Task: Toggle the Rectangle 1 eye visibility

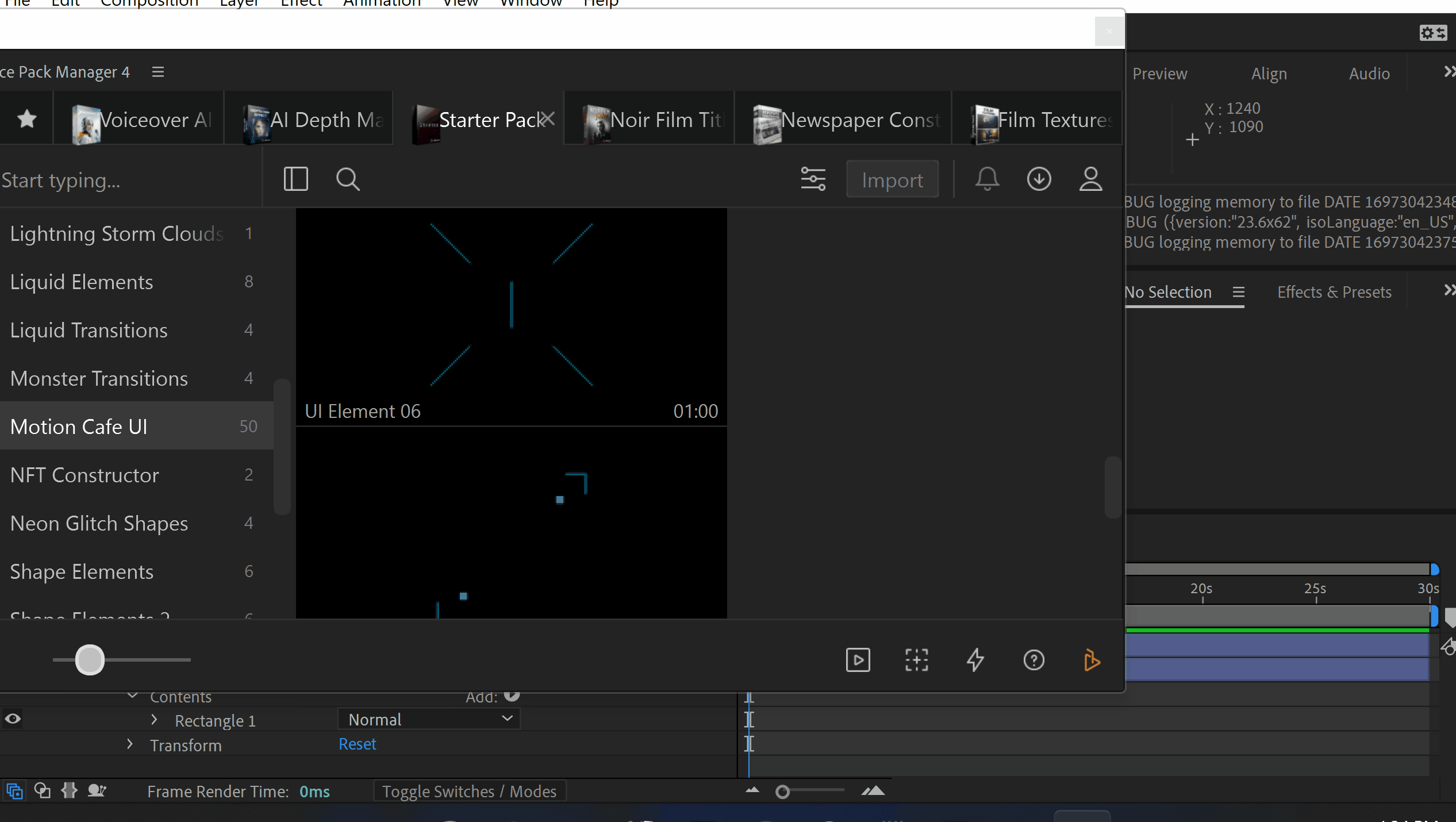Action: (13, 719)
